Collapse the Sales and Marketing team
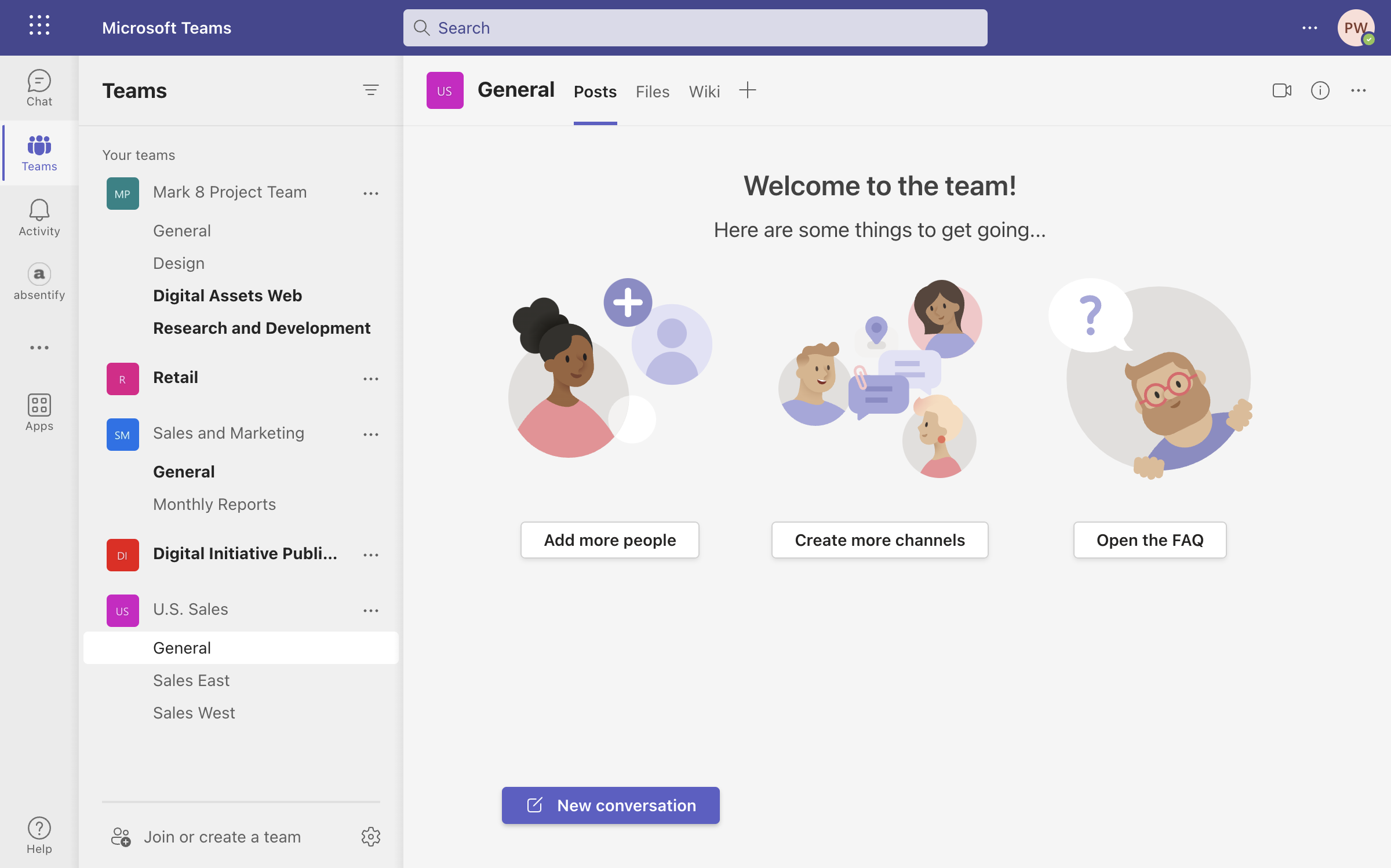Image resolution: width=1391 pixels, height=868 pixels. pyautogui.click(x=228, y=433)
